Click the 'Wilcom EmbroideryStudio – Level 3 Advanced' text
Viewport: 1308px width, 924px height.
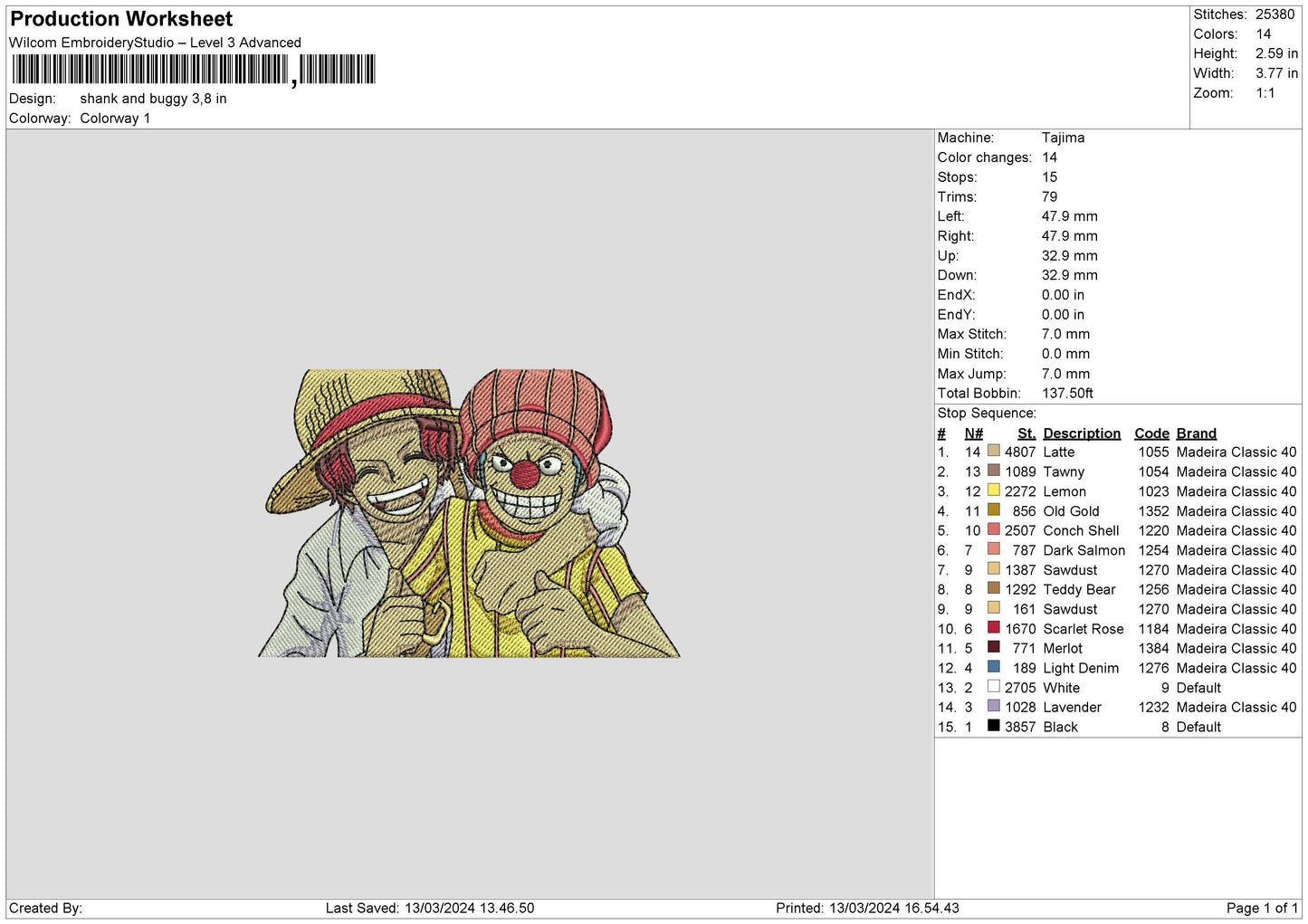point(155,43)
